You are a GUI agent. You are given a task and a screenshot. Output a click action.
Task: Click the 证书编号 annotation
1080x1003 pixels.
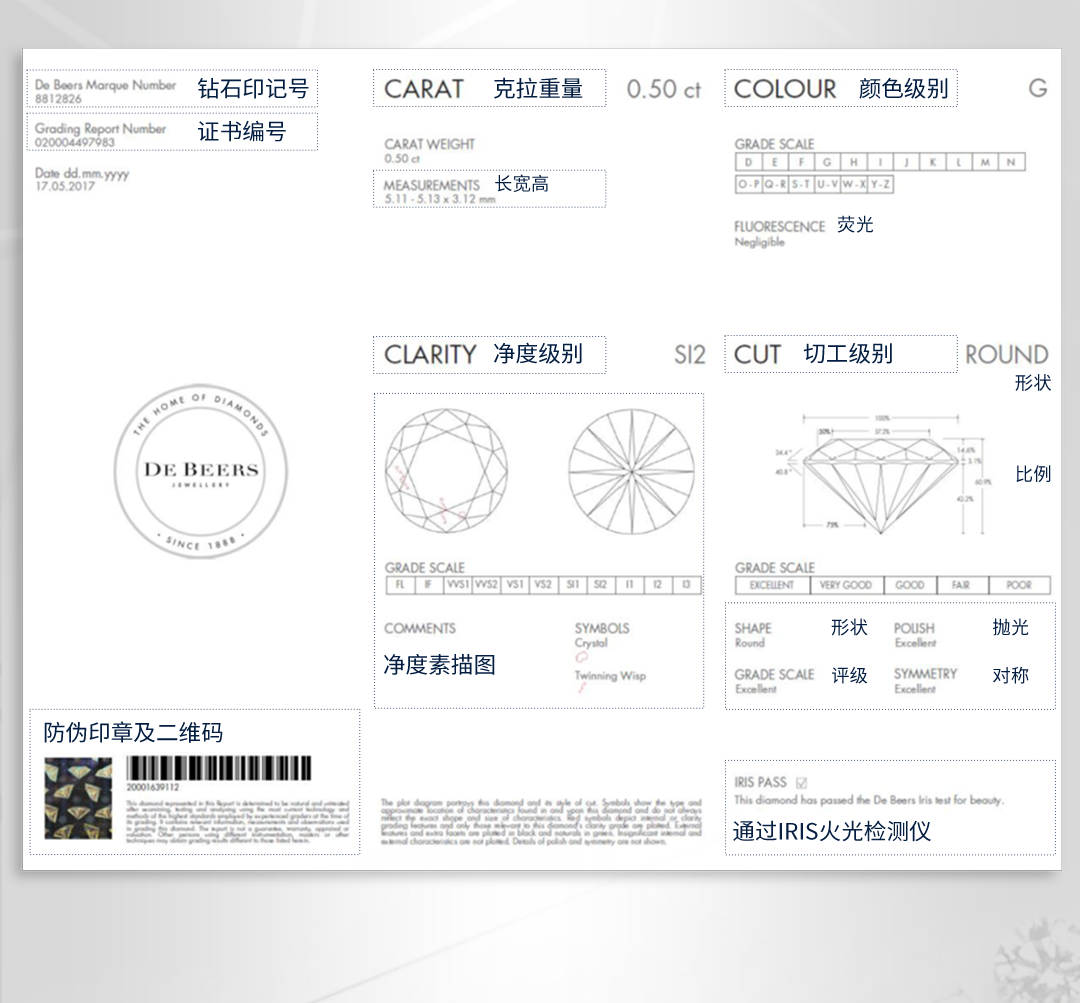coord(242,132)
